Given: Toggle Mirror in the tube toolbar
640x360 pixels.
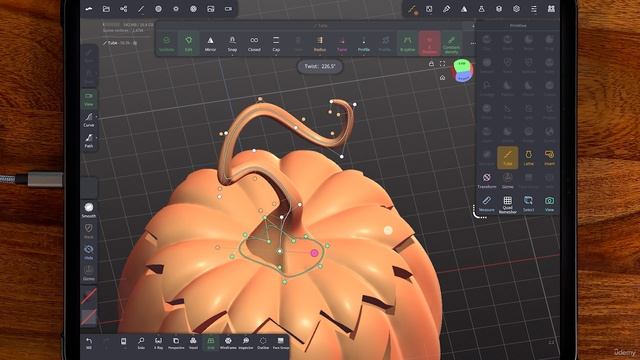Looking at the screenshot, I should 210,43.
